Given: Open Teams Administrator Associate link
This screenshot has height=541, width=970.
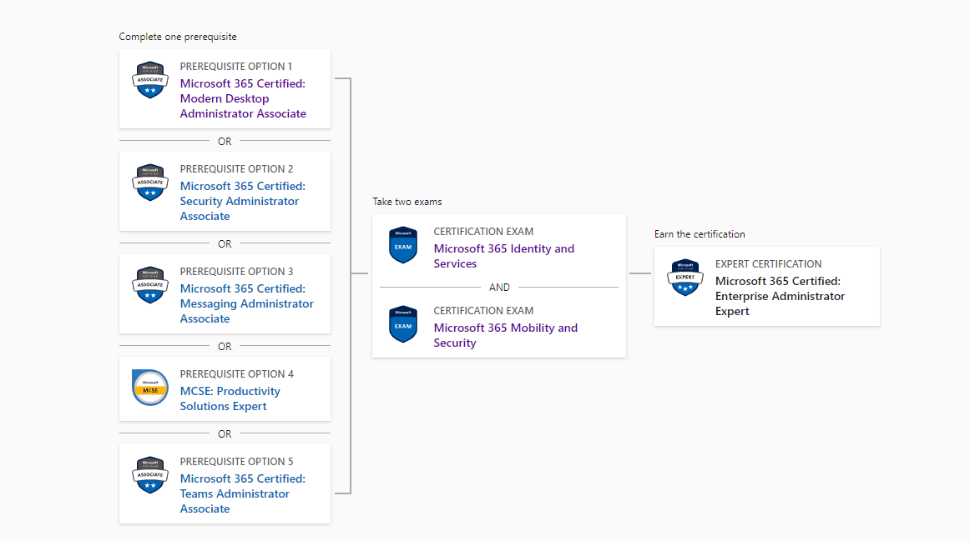Looking at the screenshot, I should 242,493.
